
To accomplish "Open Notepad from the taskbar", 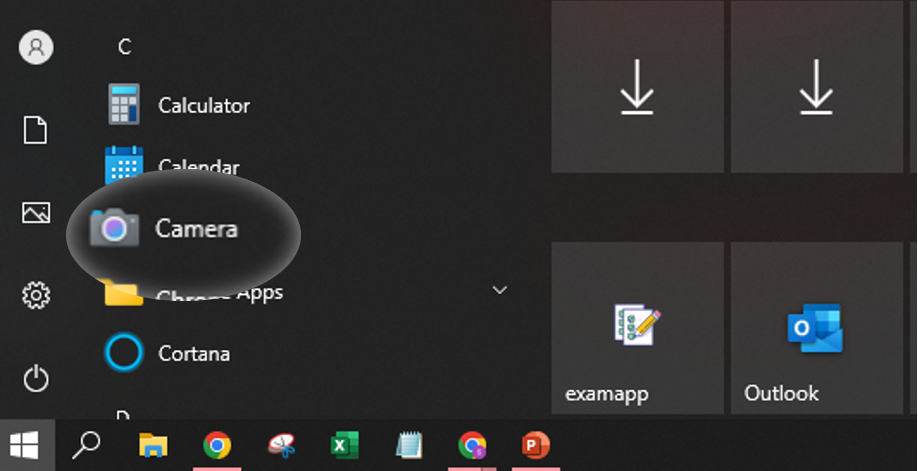I will [x=408, y=445].
